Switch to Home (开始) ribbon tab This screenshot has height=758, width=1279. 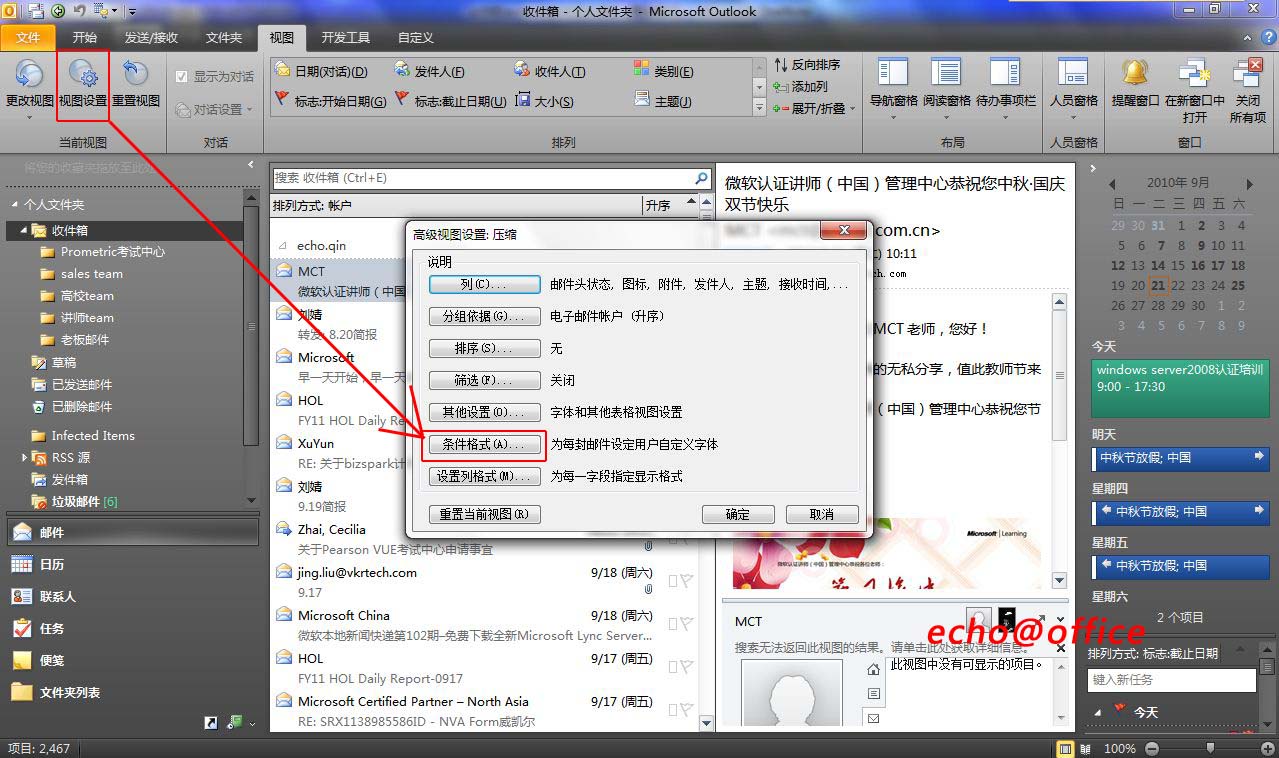coord(85,37)
